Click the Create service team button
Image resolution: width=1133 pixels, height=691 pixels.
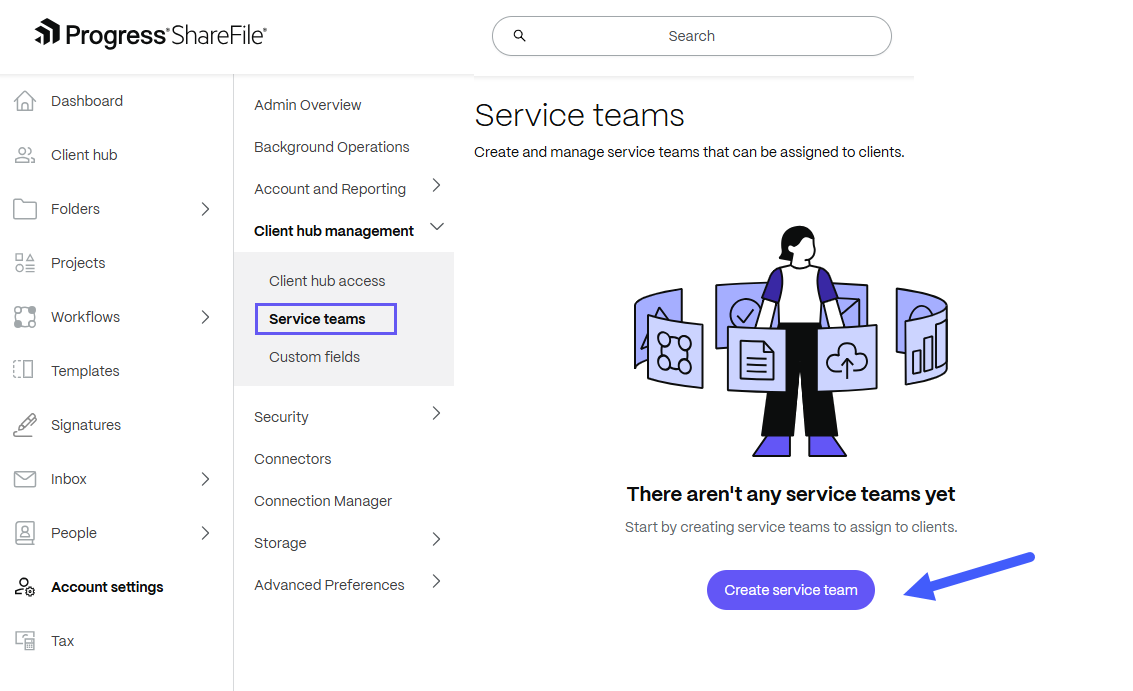click(790, 590)
